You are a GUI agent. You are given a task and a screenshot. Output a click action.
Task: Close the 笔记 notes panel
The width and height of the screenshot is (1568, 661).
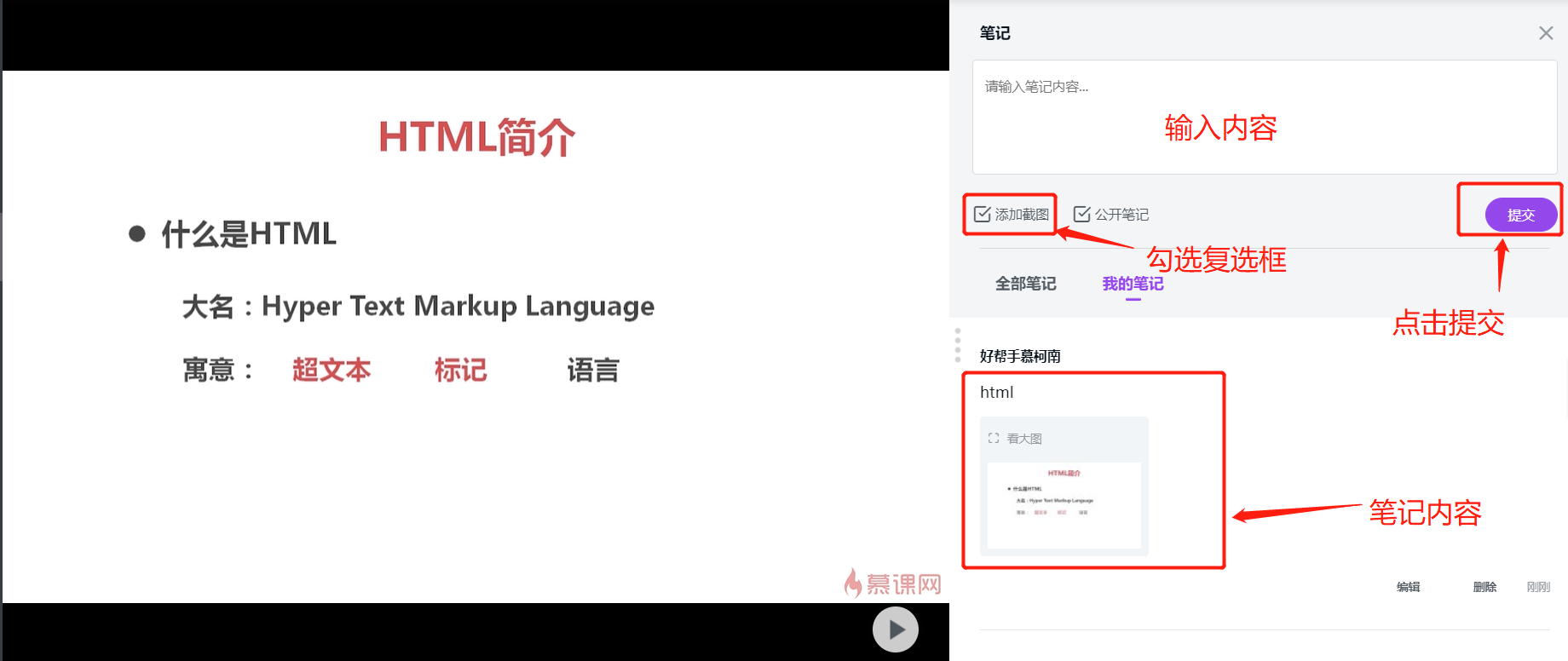1546,33
